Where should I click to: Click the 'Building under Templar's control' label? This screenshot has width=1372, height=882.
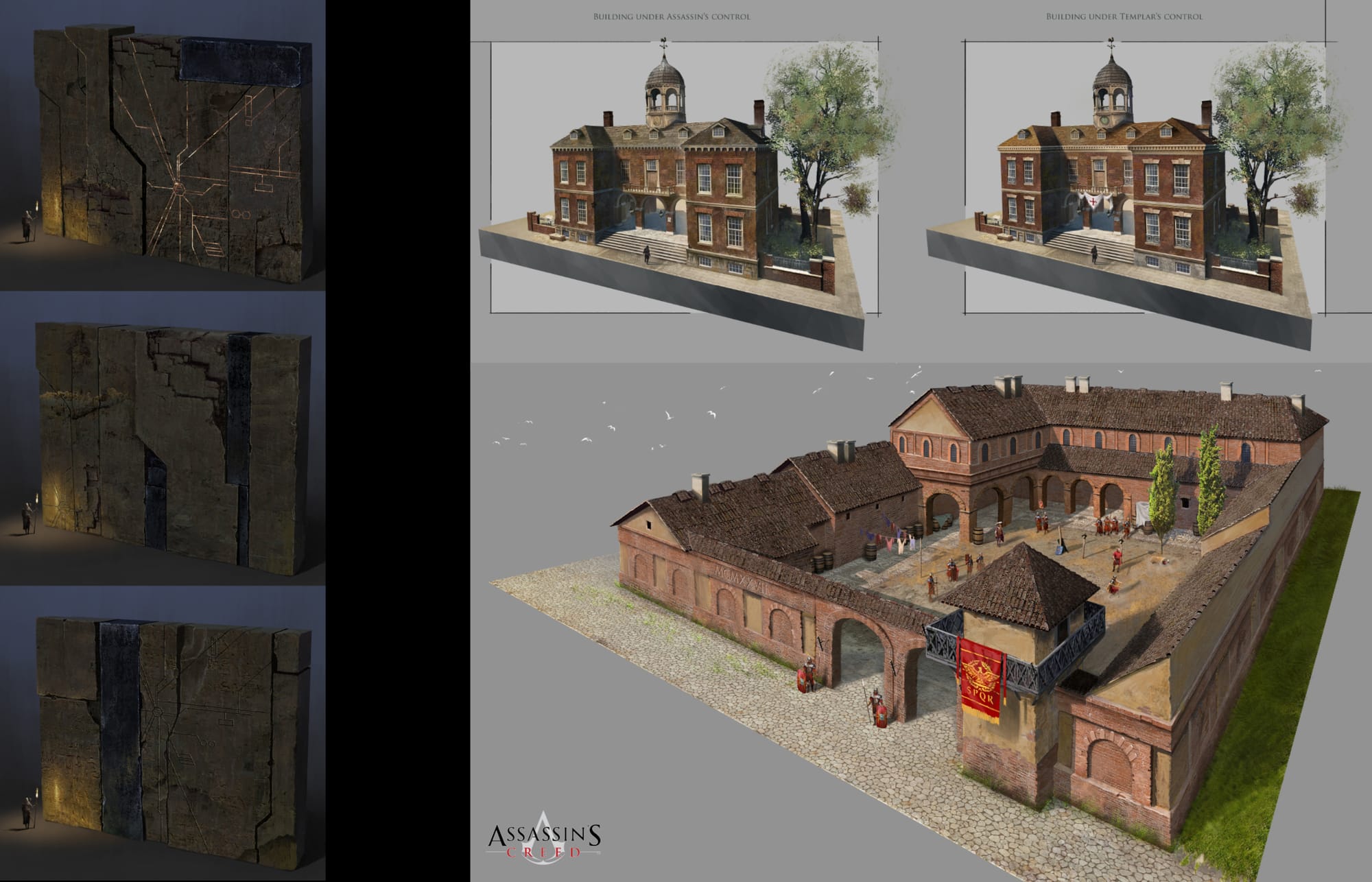(1124, 16)
